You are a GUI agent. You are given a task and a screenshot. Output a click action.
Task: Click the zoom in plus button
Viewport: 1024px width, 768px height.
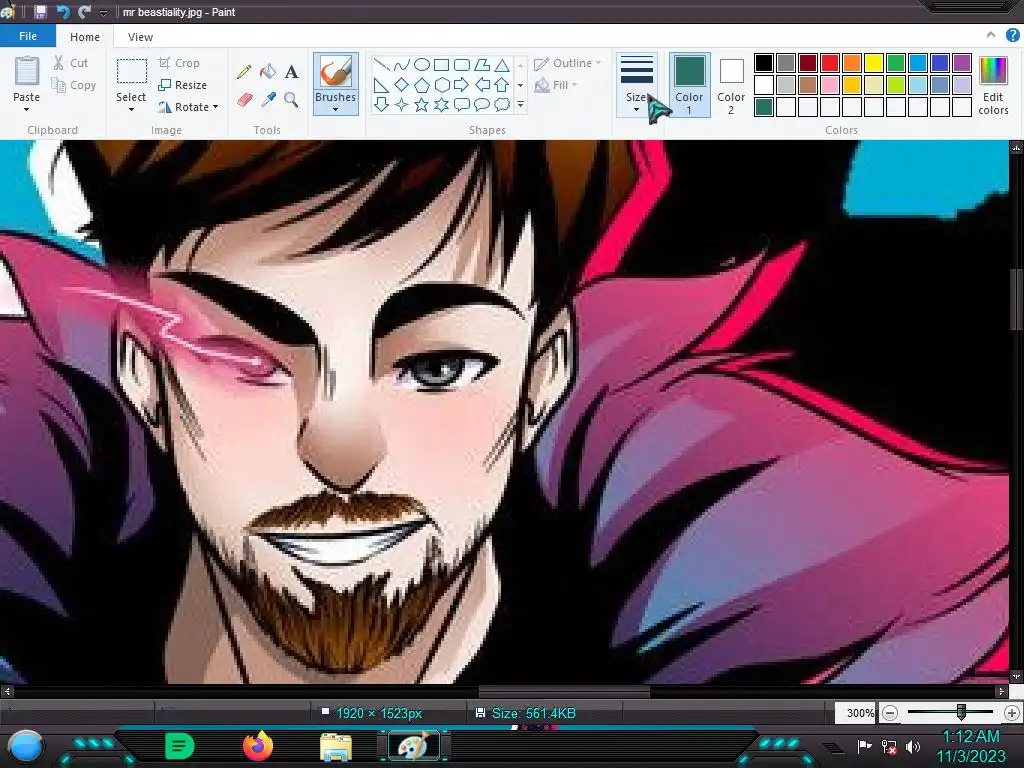tap(1012, 713)
